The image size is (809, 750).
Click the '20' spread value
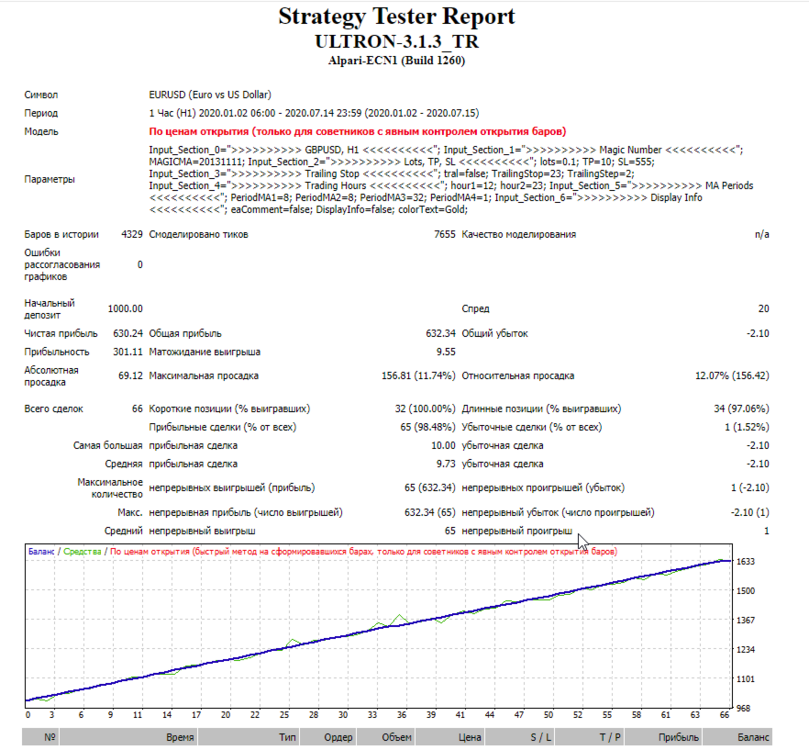pyautogui.click(x=764, y=309)
